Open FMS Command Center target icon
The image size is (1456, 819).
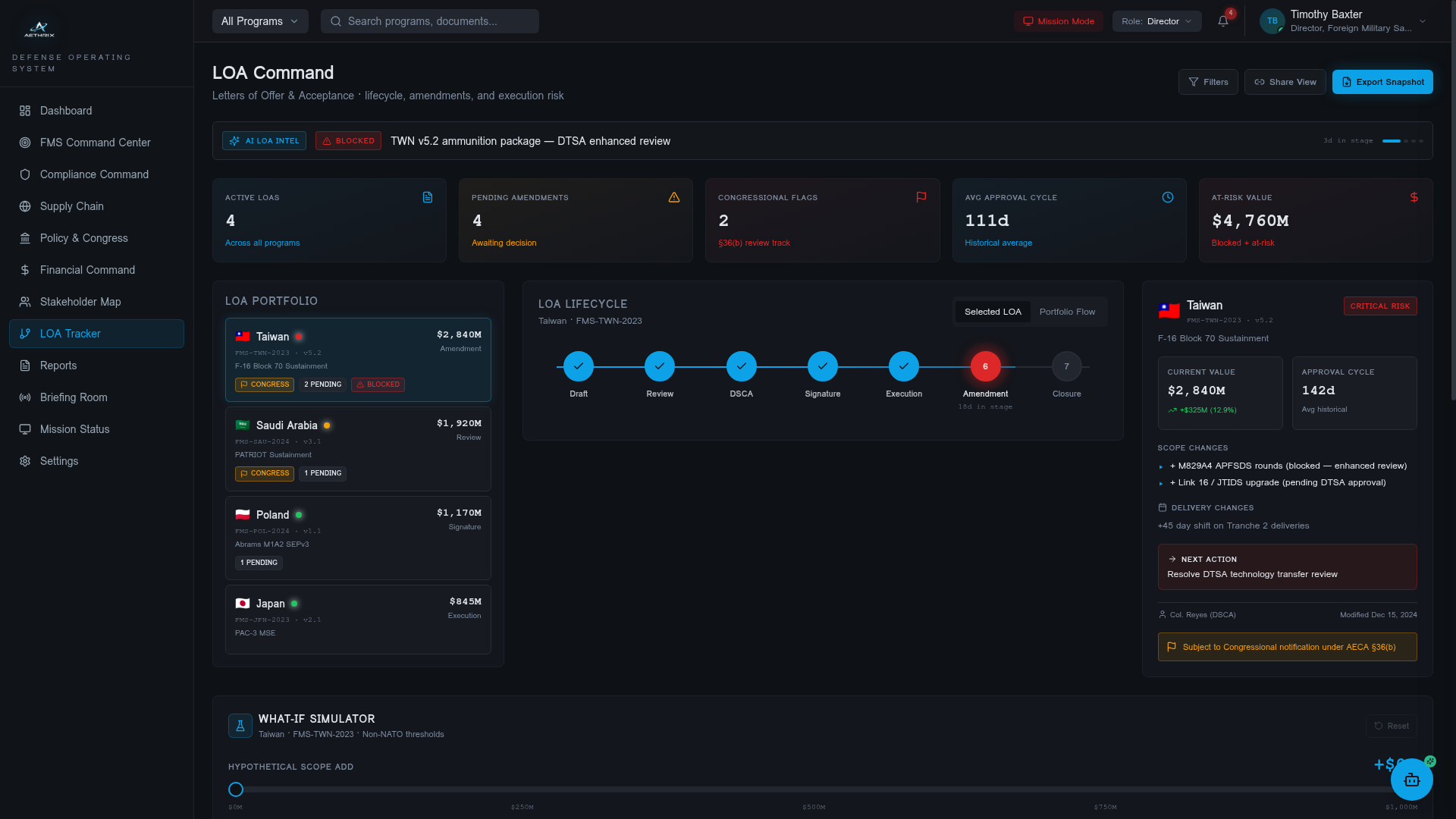(25, 143)
